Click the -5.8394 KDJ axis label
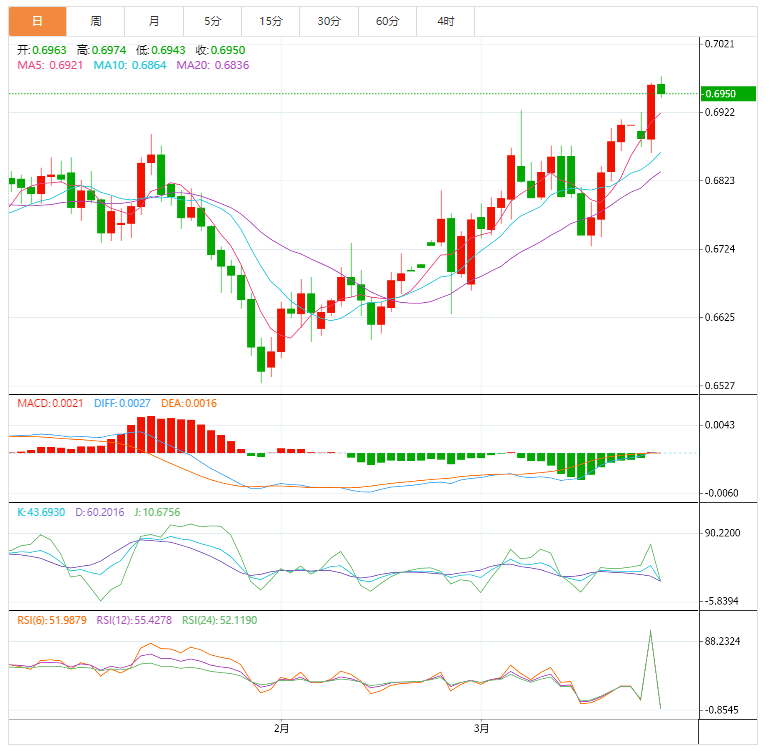 721,601
